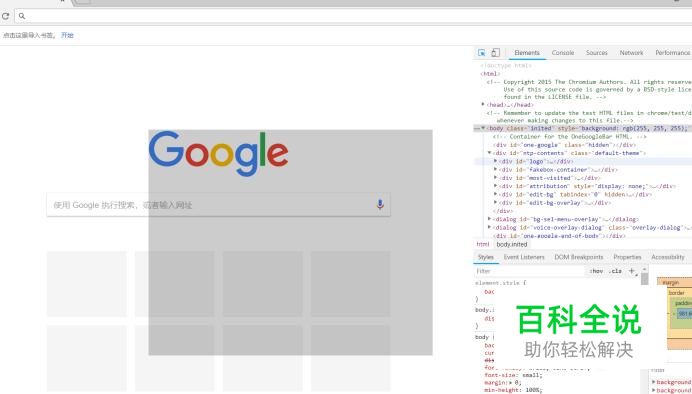Screen dimensions: 692x394
Task: Expand the voice-overlay-dialog dialog node
Action: tap(489, 228)
